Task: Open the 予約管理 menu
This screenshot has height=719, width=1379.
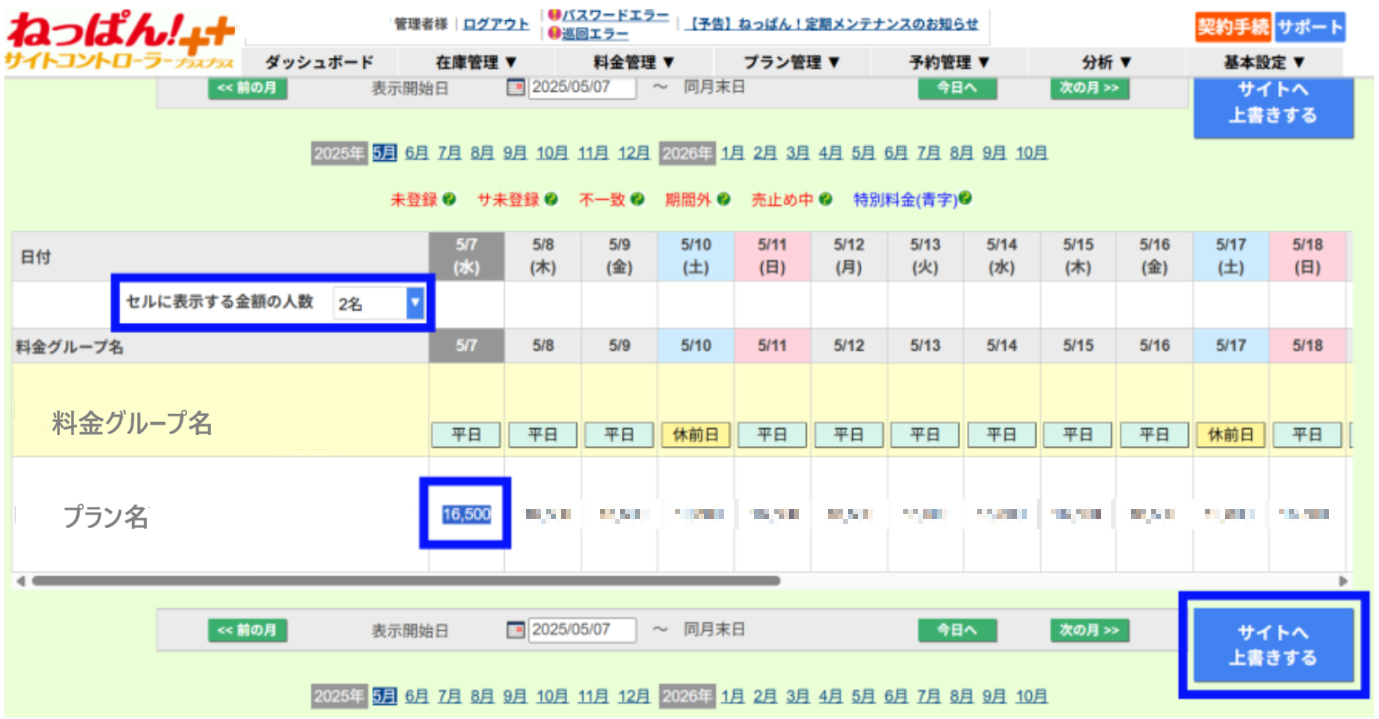Action: [x=950, y=62]
